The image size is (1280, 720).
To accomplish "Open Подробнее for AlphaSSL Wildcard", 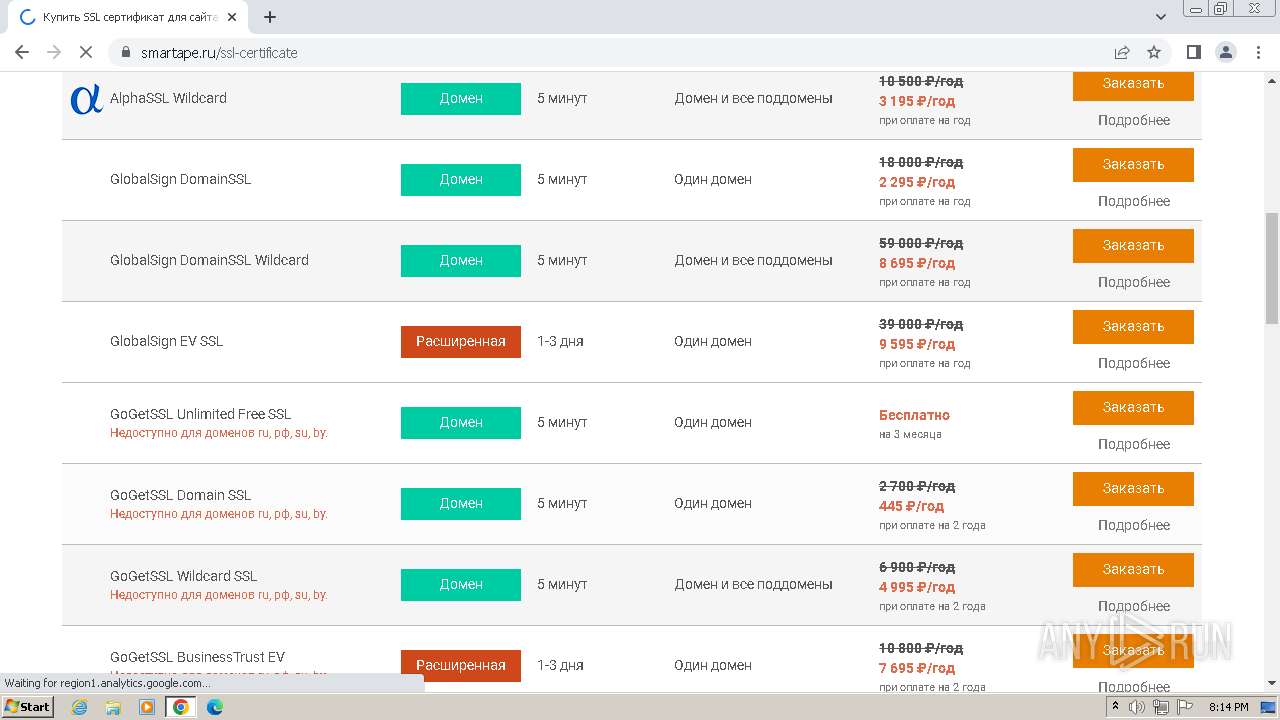I will pos(1133,120).
